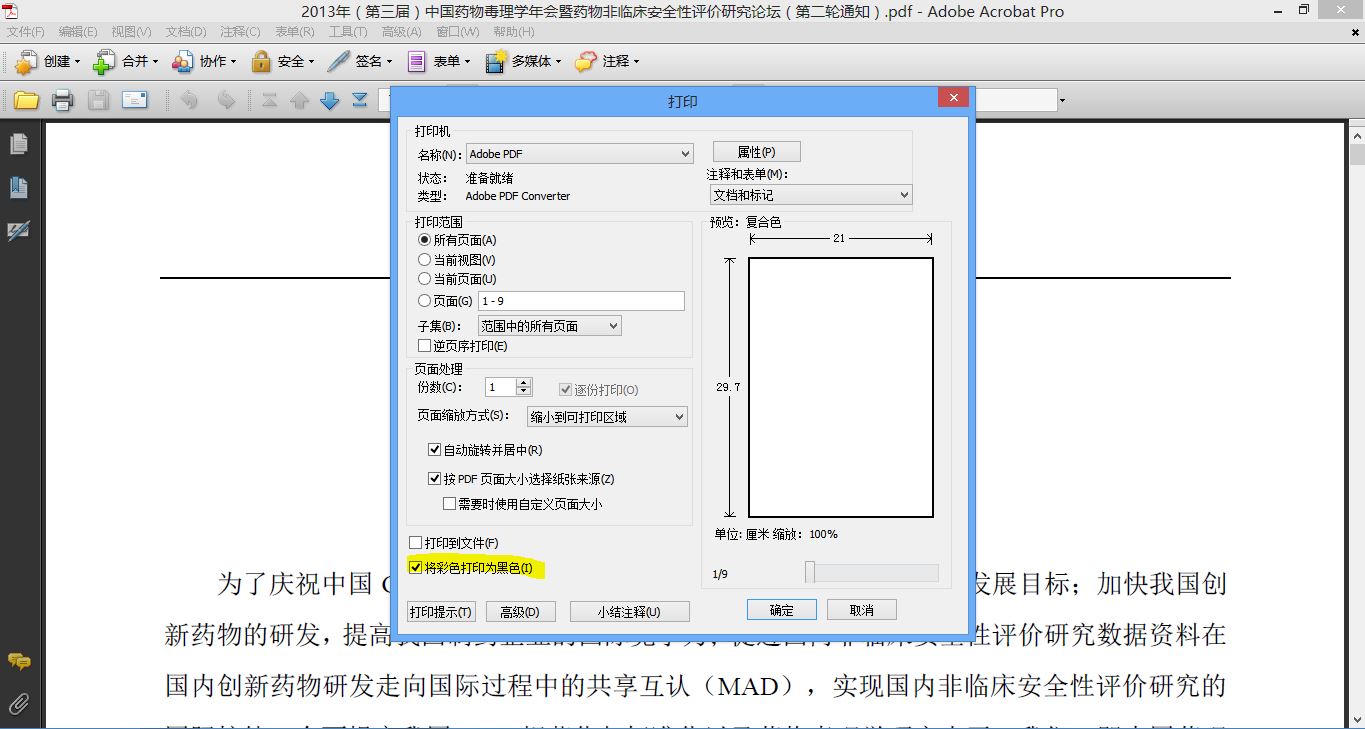Select 页面(G) range radio button

pyautogui.click(x=424, y=301)
